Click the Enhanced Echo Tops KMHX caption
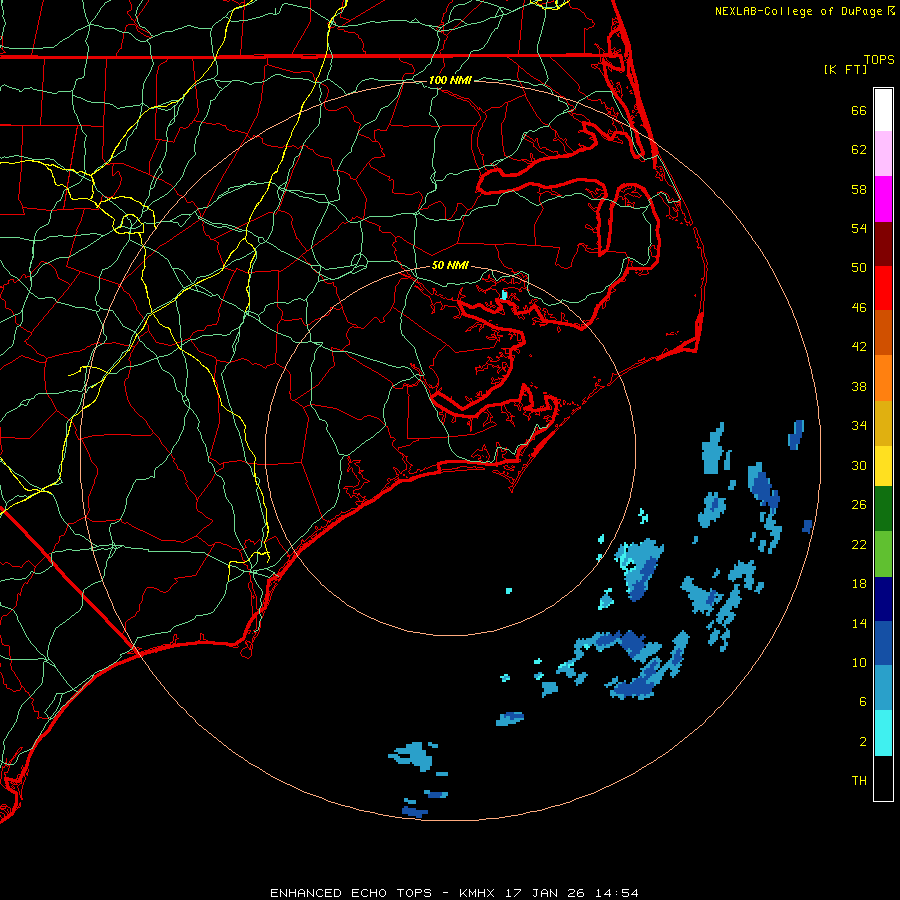 click(x=454, y=893)
